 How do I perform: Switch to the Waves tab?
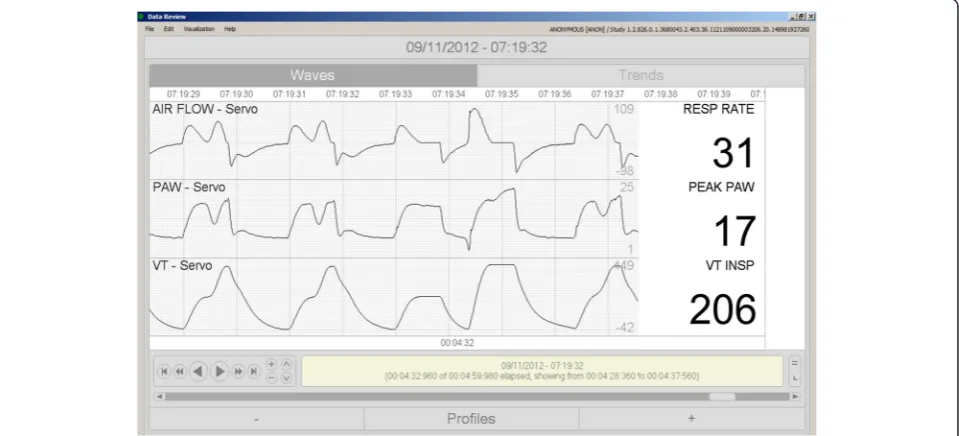point(313,75)
